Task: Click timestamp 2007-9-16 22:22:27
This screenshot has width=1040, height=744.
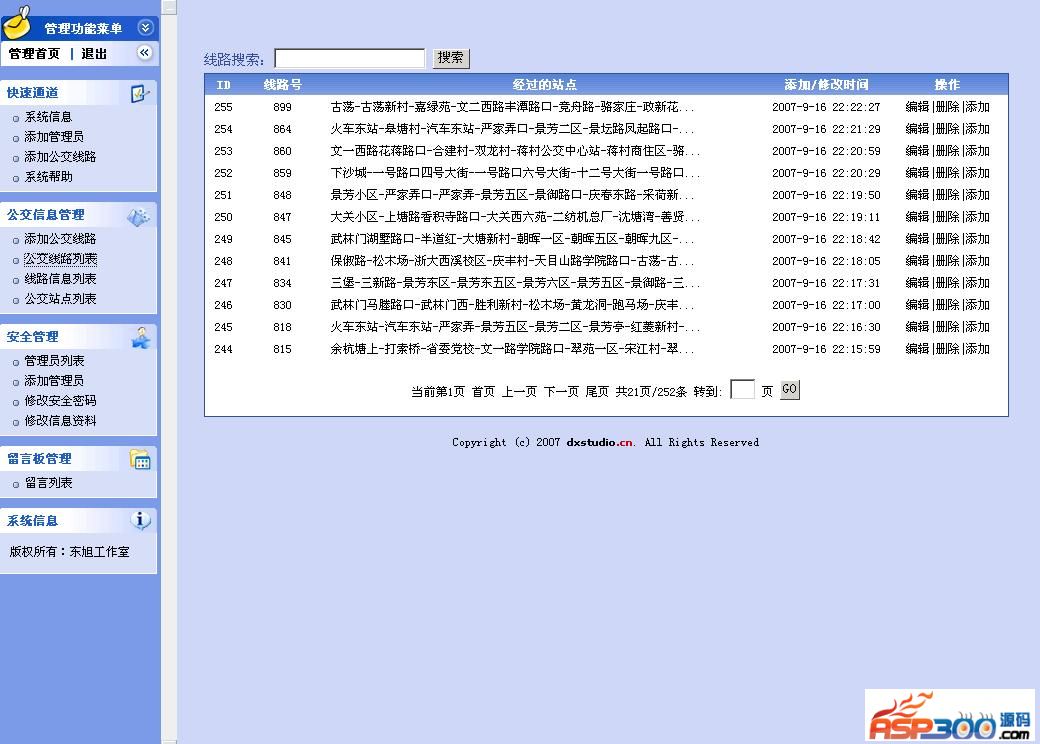Action: pyautogui.click(x=826, y=107)
